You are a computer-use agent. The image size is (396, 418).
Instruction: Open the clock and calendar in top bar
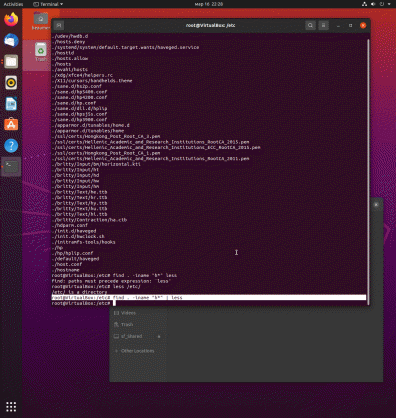tap(209, 4)
